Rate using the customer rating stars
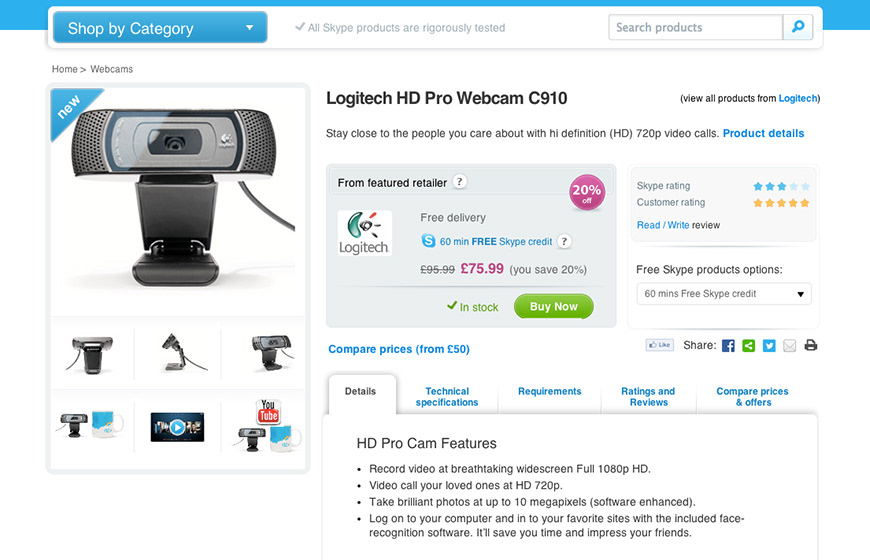 pyautogui.click(x=781, y=203)
